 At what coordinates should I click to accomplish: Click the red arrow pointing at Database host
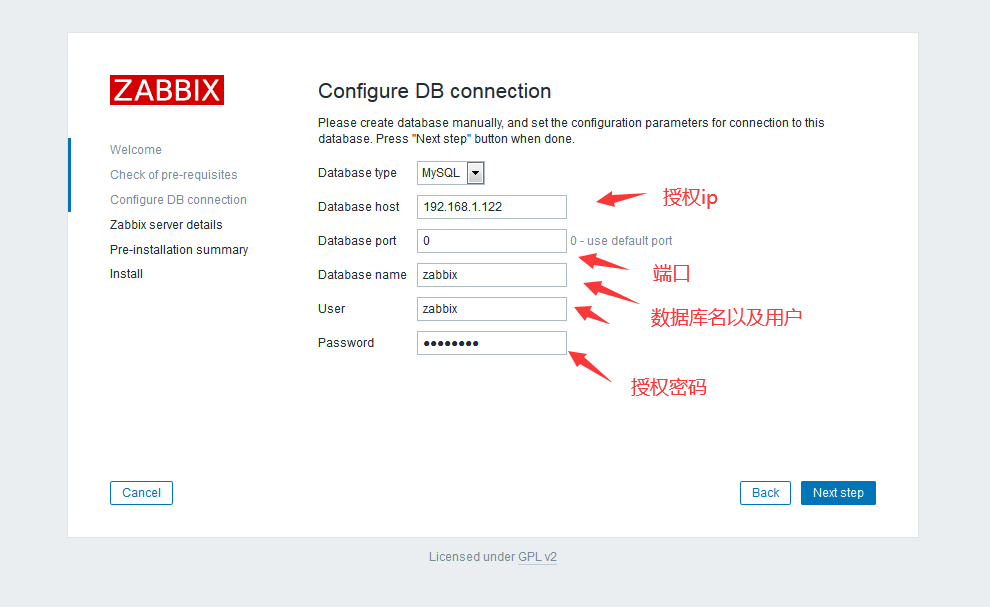[x=621, y=199]
